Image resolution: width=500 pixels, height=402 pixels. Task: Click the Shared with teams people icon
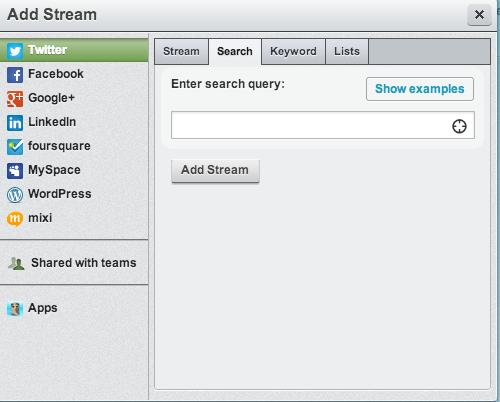[16, 263]
